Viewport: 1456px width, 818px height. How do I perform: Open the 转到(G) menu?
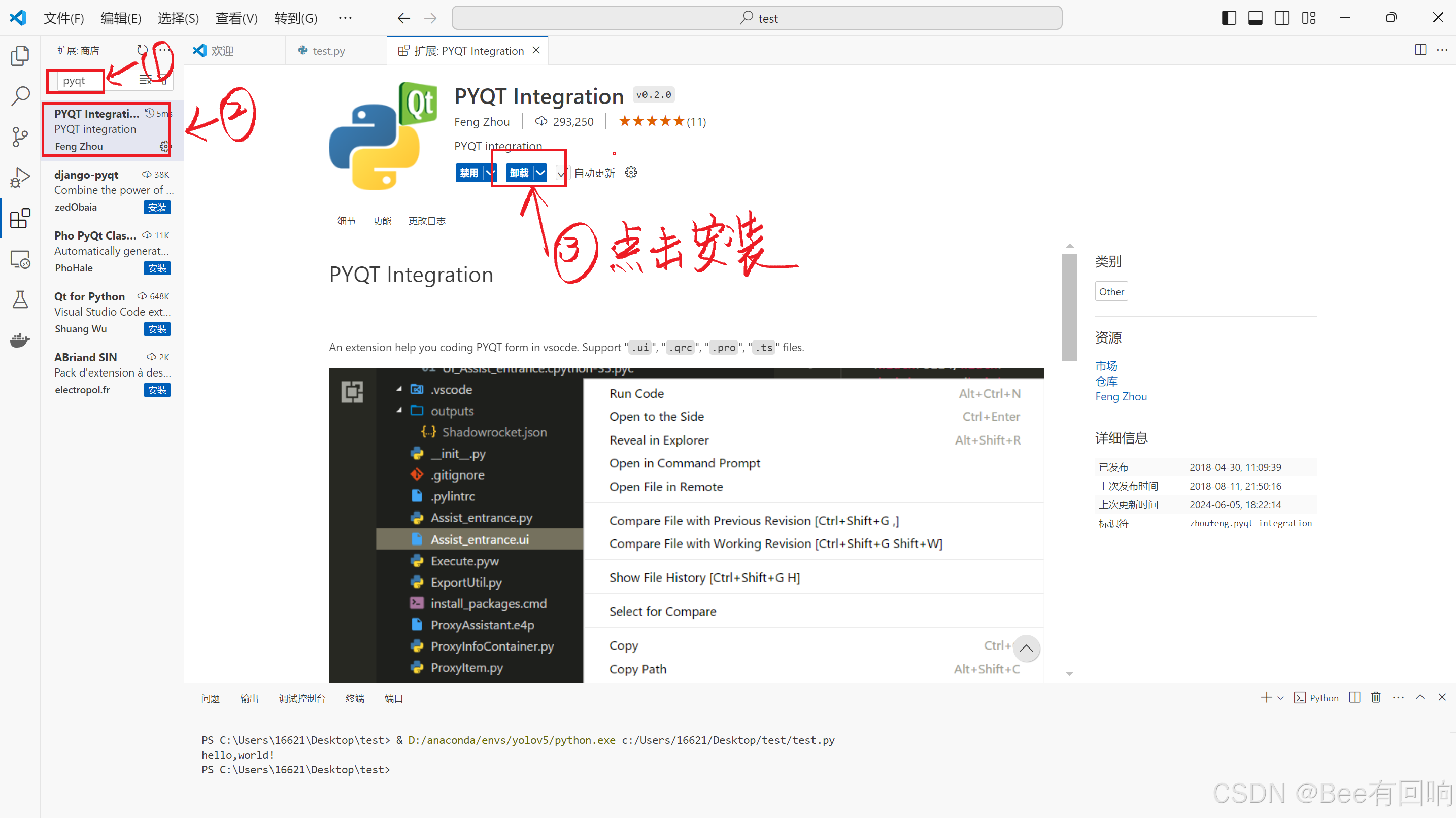click(295, 18)
